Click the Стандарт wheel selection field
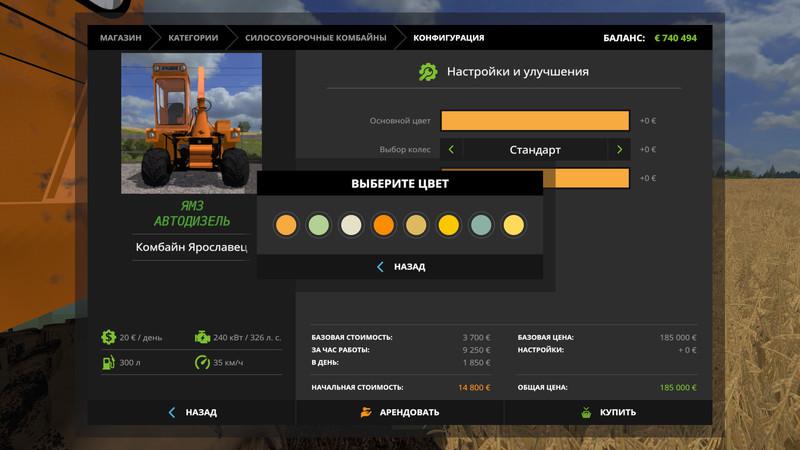The width and height of the screenshot is (800, 450). coord(535,150)
